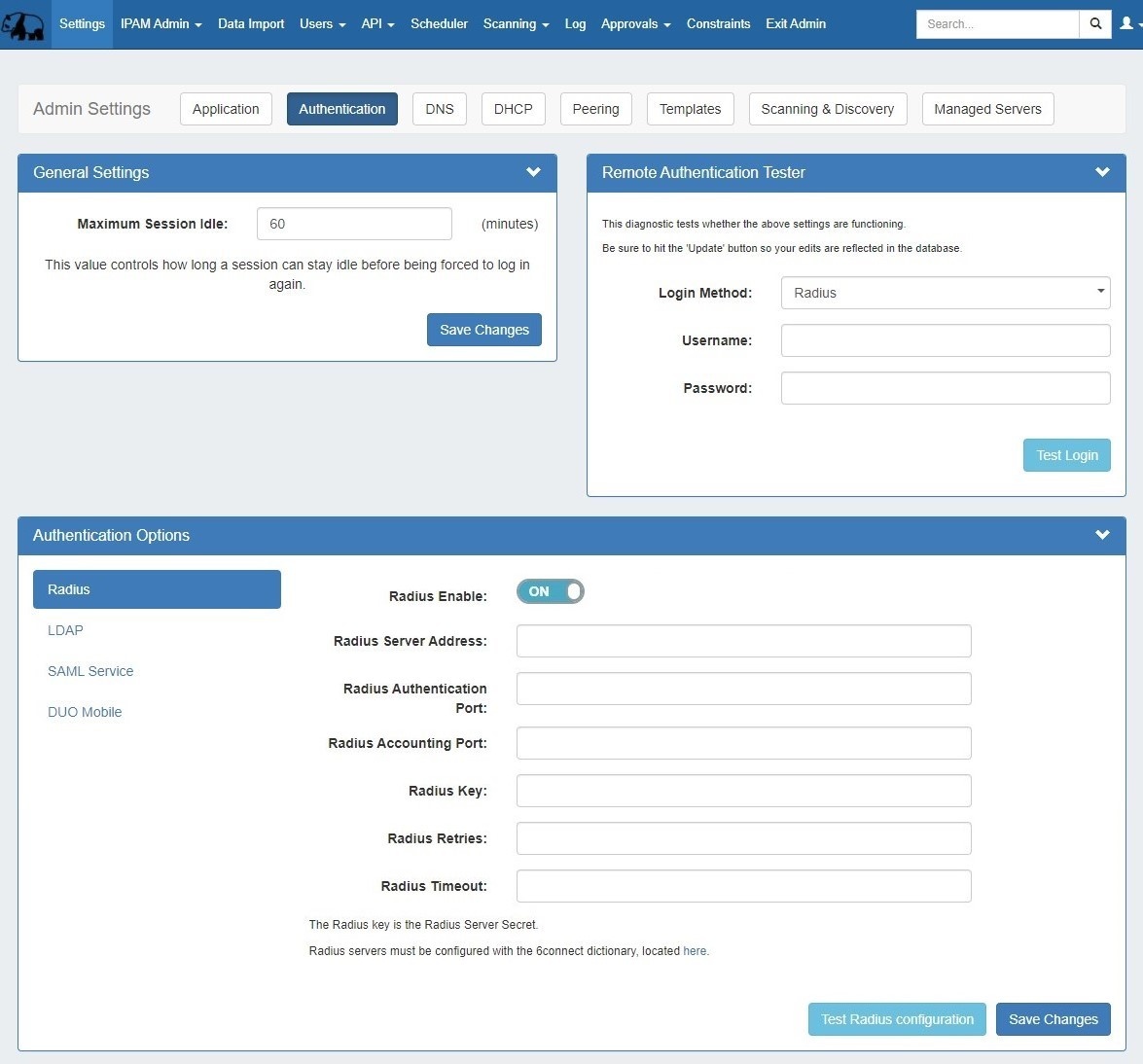The image size is (1143, 1064).
Task: Click the Maximum Session Idle field
Action: tap(354, 224)
